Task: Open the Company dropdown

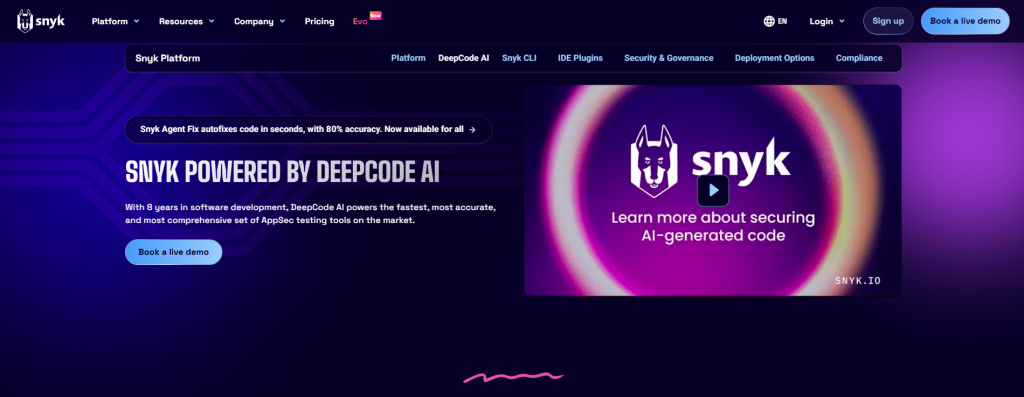Action: point(260,21)
